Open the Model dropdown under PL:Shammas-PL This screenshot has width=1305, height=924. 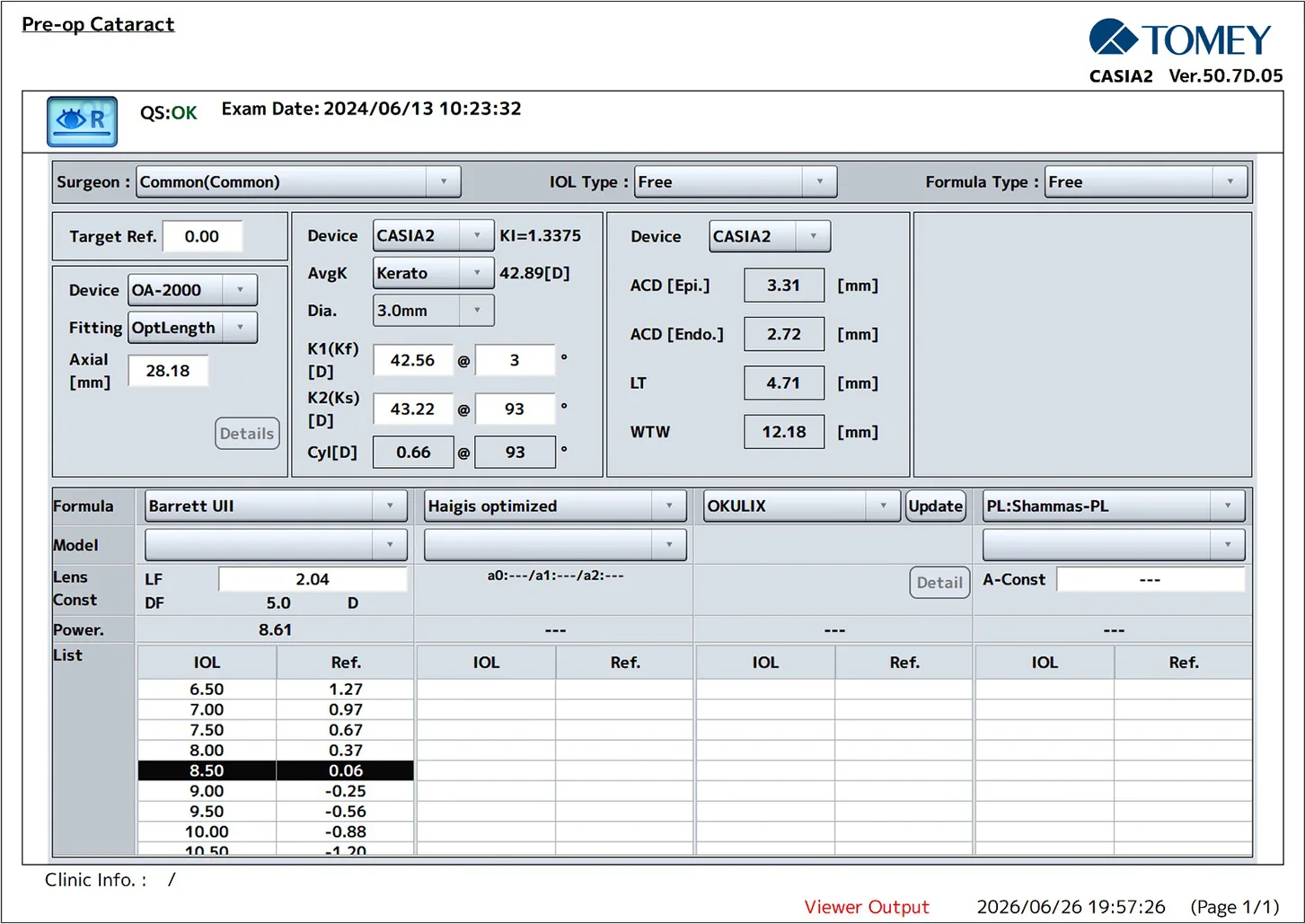coord(1114,544)
